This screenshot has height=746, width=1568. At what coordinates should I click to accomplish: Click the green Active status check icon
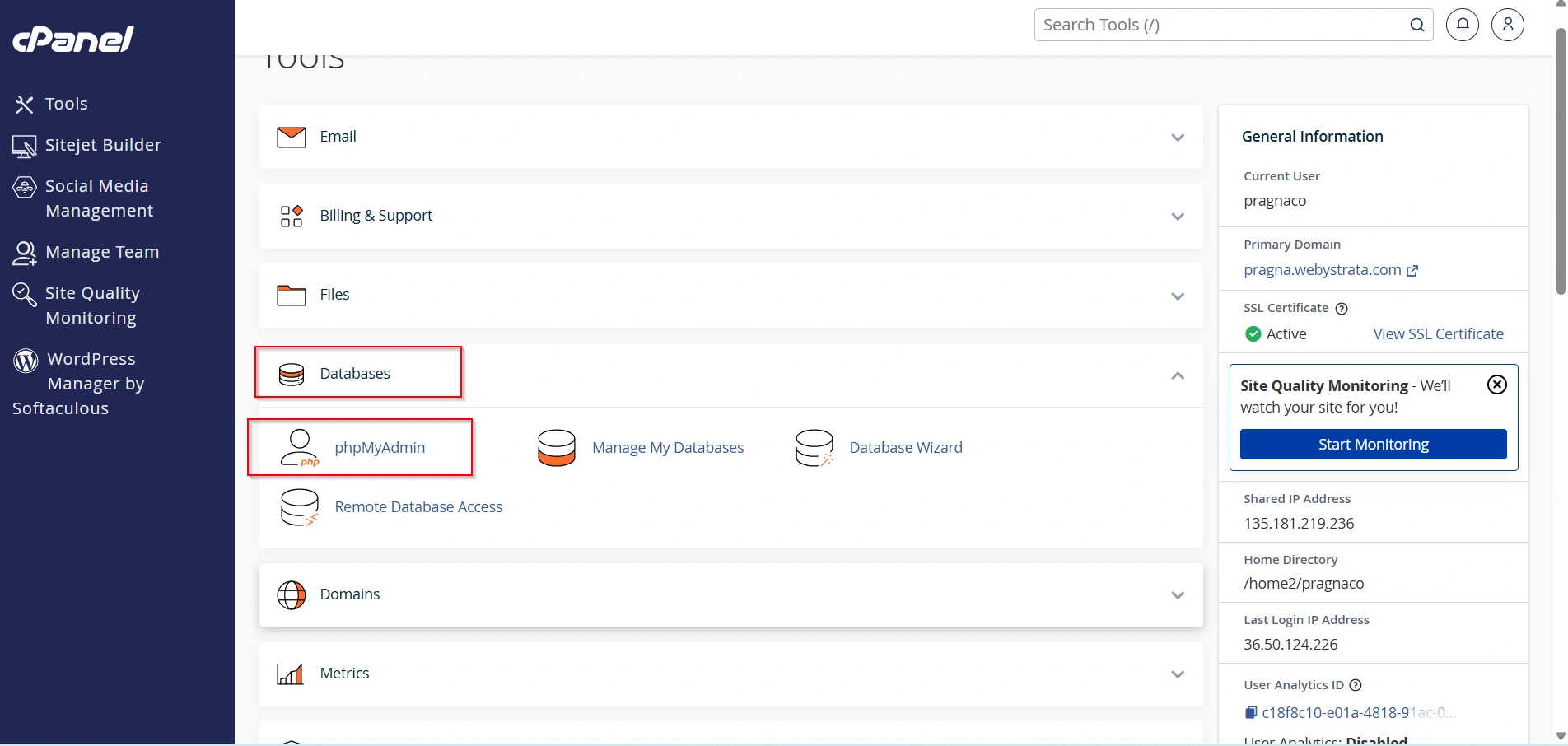tap(1253, 334)
